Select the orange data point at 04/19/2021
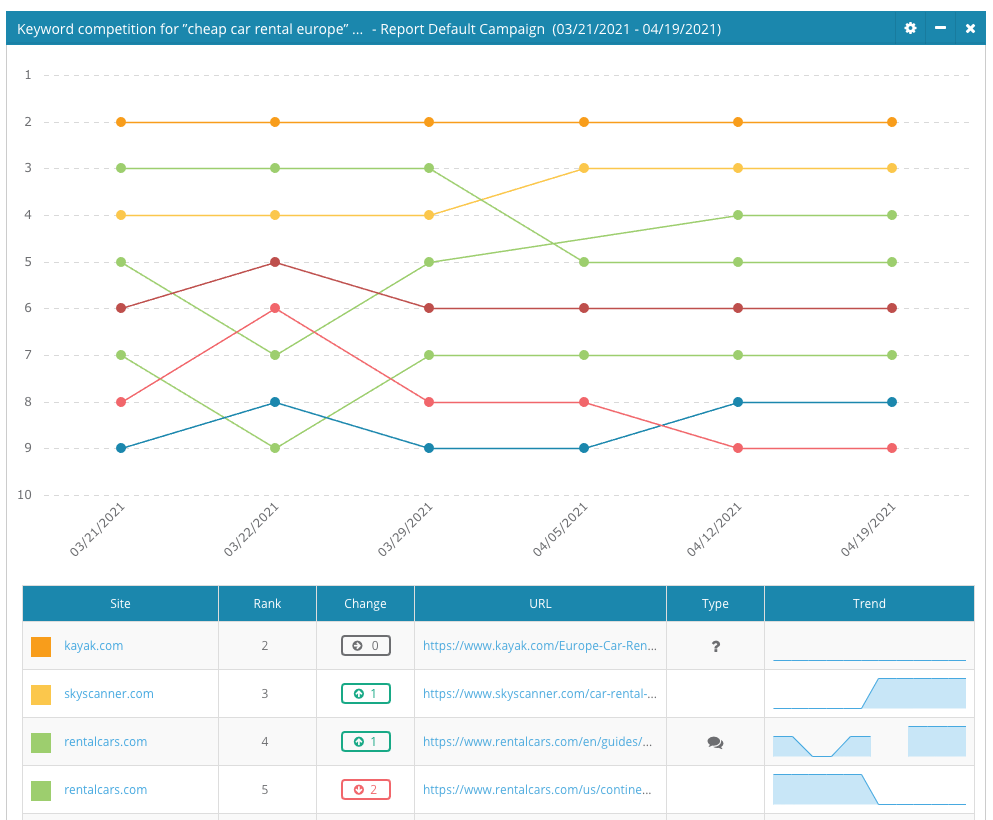Viewport: 993px width, 820px height. (x=890, y=121)
